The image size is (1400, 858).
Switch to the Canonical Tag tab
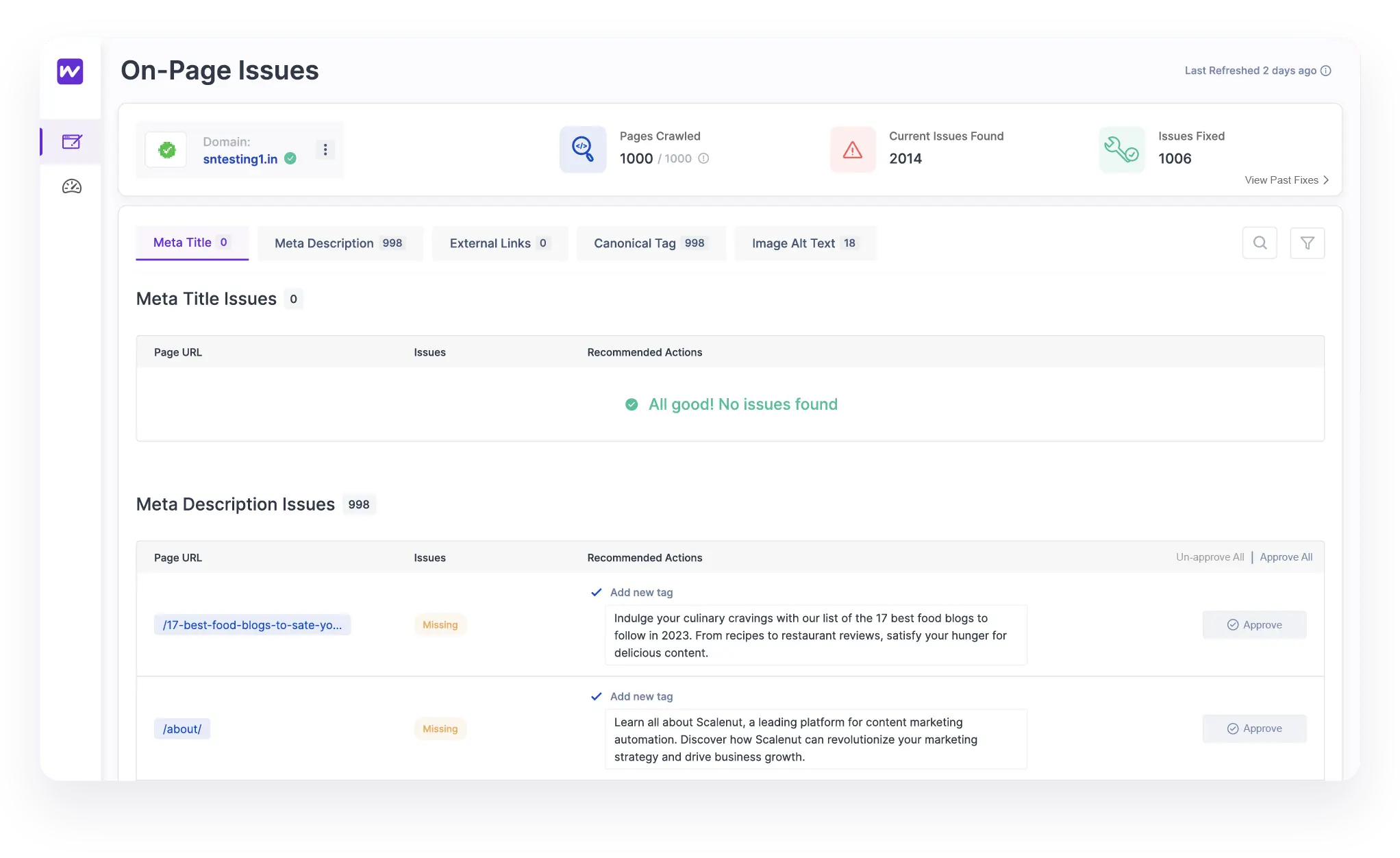point(650,243)
